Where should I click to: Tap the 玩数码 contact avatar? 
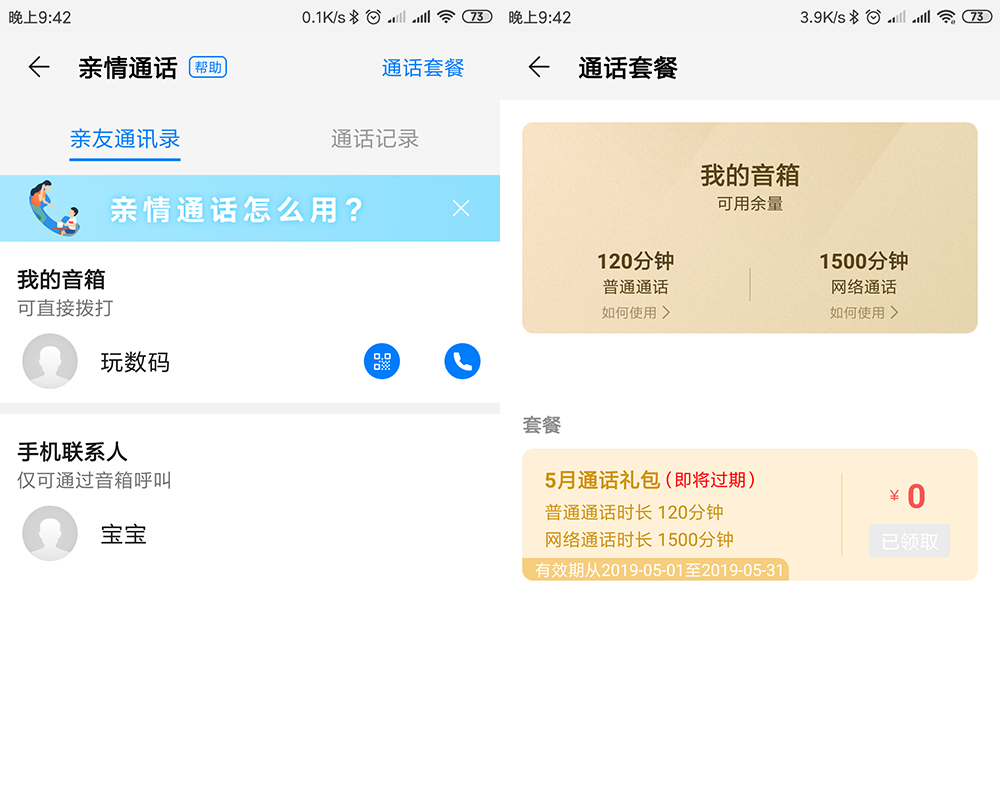(x=50, y=362)
